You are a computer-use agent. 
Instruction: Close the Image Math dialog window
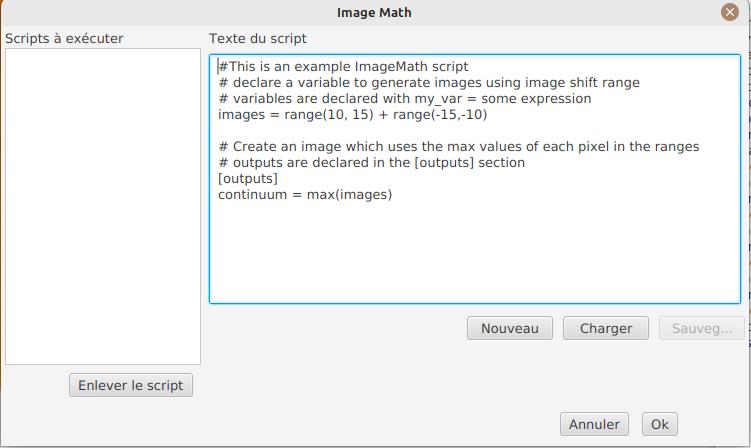tap(729, 13)
